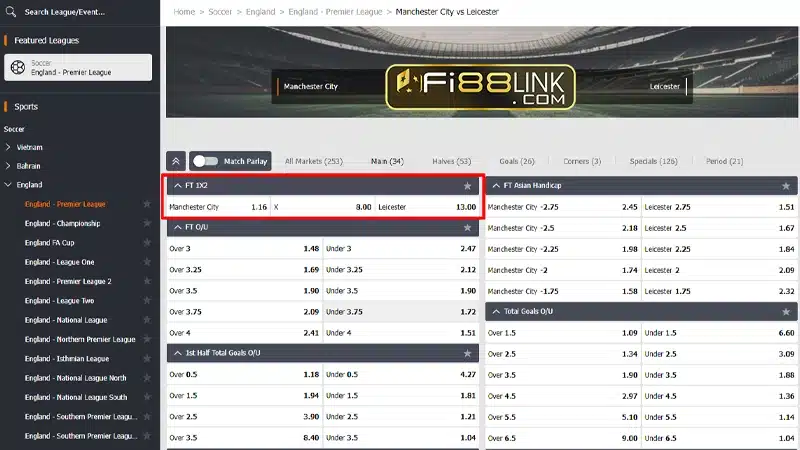Favorite the FT O/U market star
This screenshot has width=800, height=450.
click(467, 228)
